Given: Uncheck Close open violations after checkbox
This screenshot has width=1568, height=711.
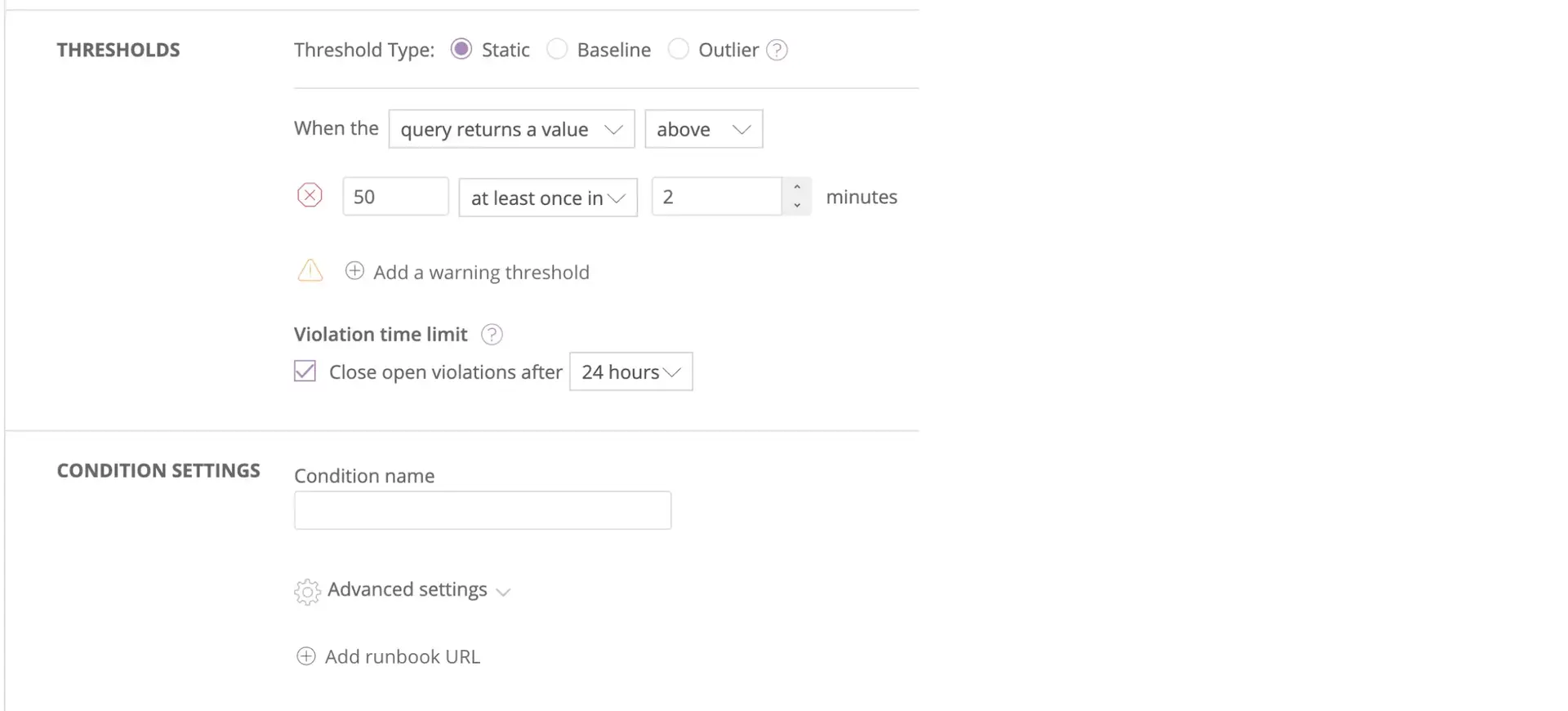Looking at the screenshot, I should tap(305, 371).
